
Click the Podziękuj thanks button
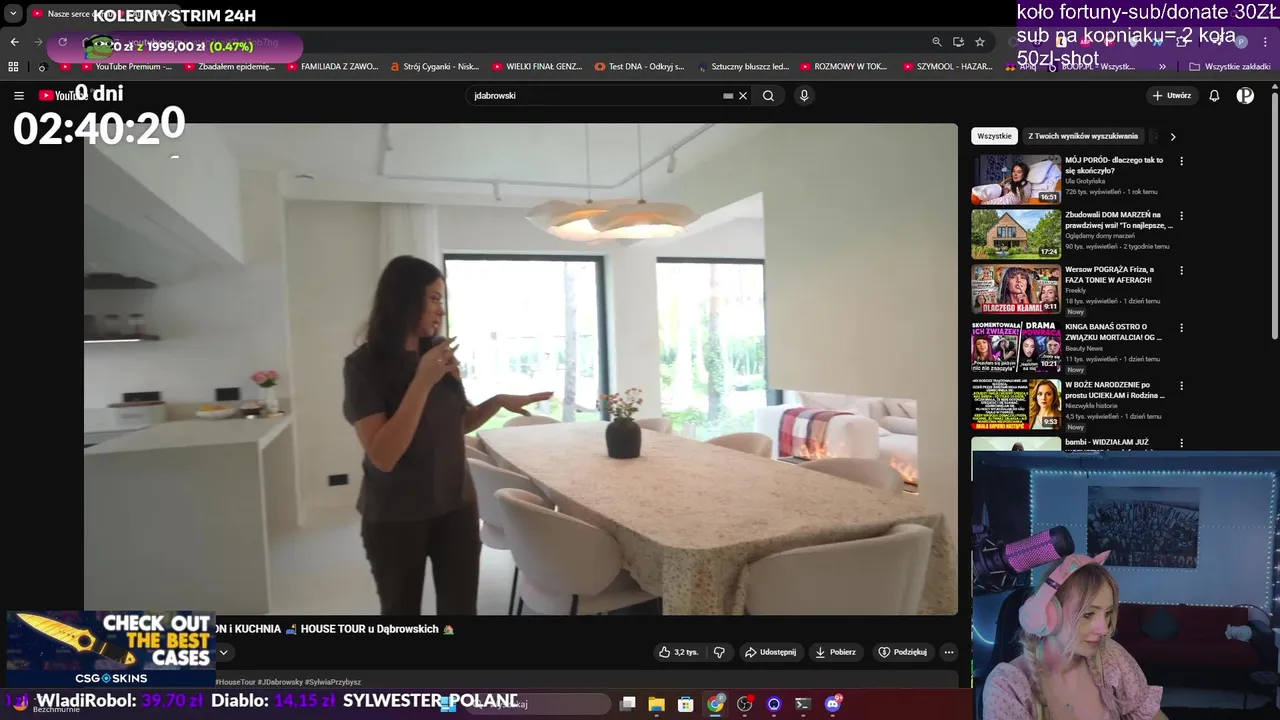coord(902,652)
